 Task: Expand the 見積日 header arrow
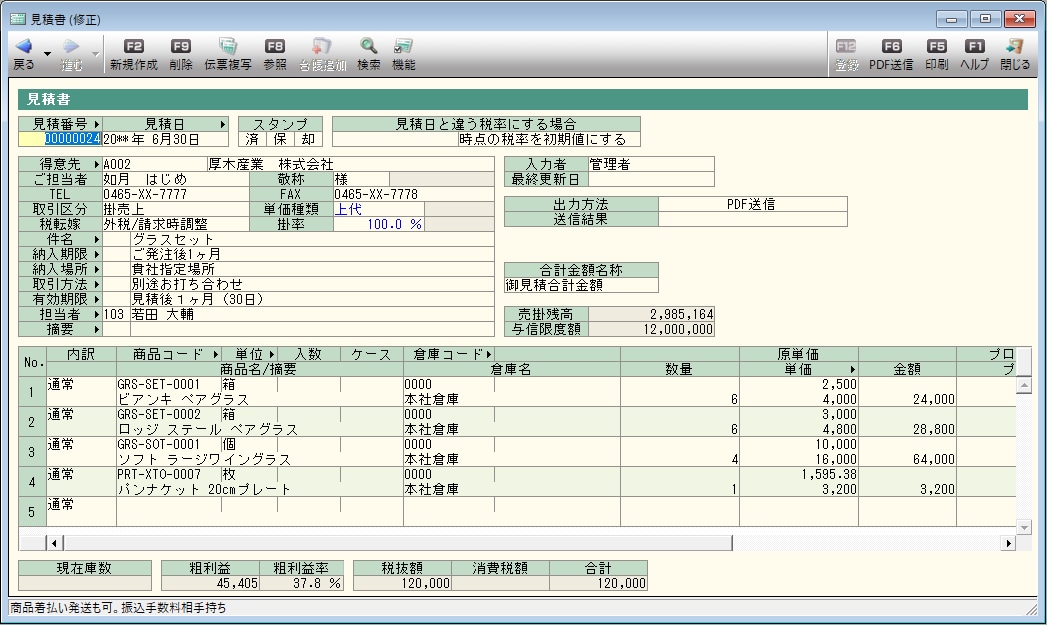pos(223,124)
